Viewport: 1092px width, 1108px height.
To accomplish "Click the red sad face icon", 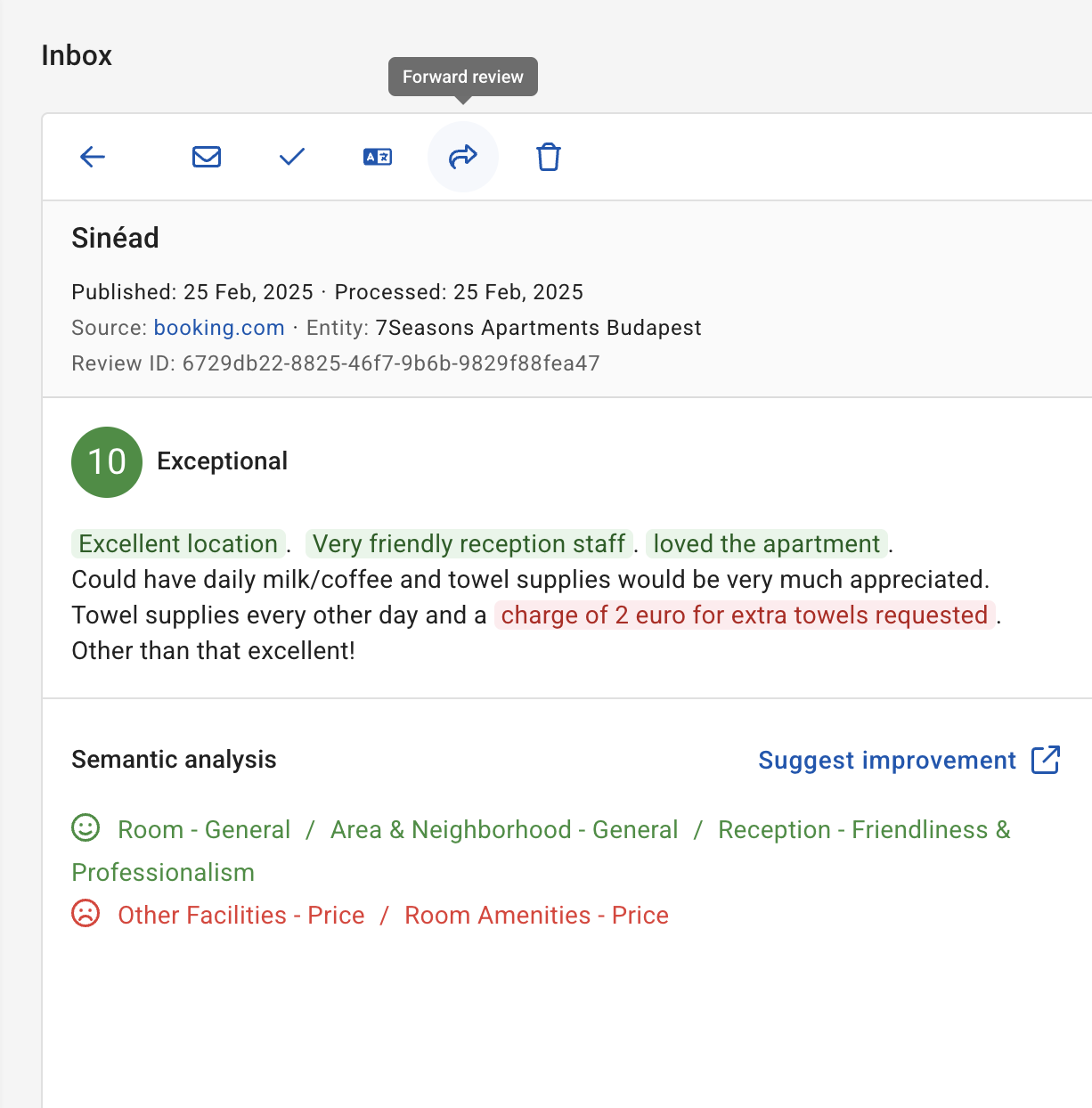I will click(86, 913).
